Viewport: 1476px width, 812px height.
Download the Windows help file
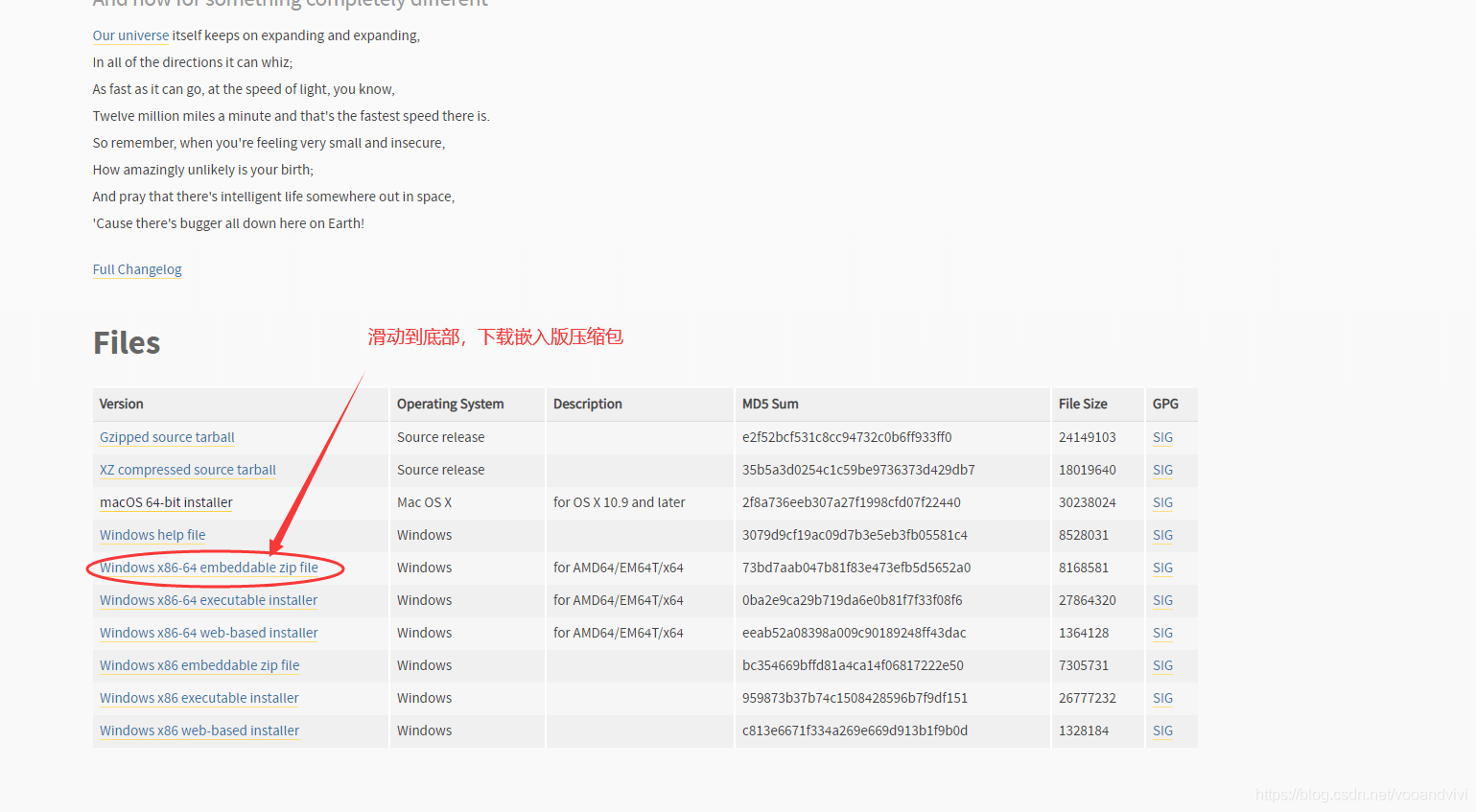pos(152,535)
